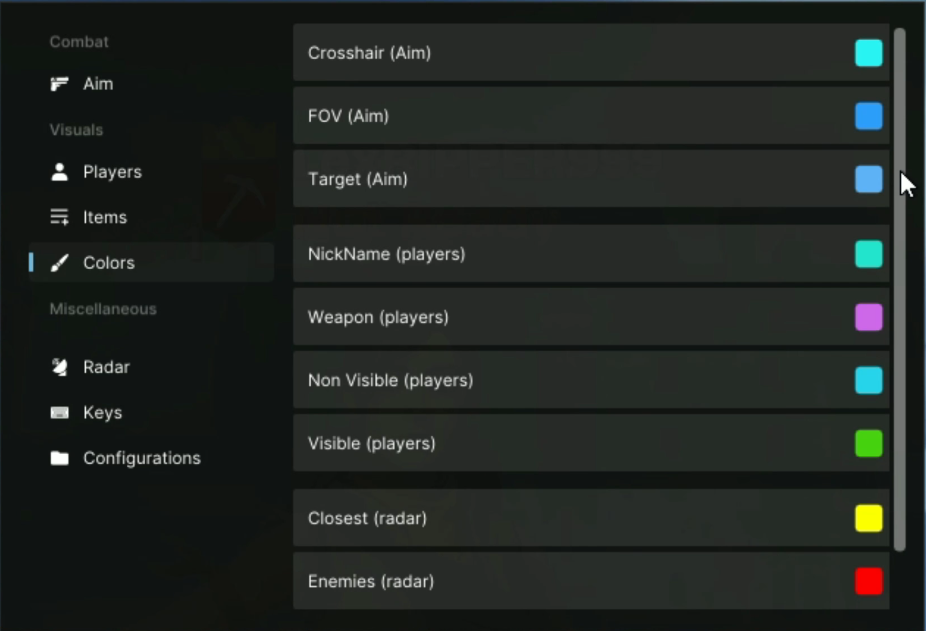Click the keyboard icon beside Keys
Viewport: 926px width, 631px height.
[60, 413]
